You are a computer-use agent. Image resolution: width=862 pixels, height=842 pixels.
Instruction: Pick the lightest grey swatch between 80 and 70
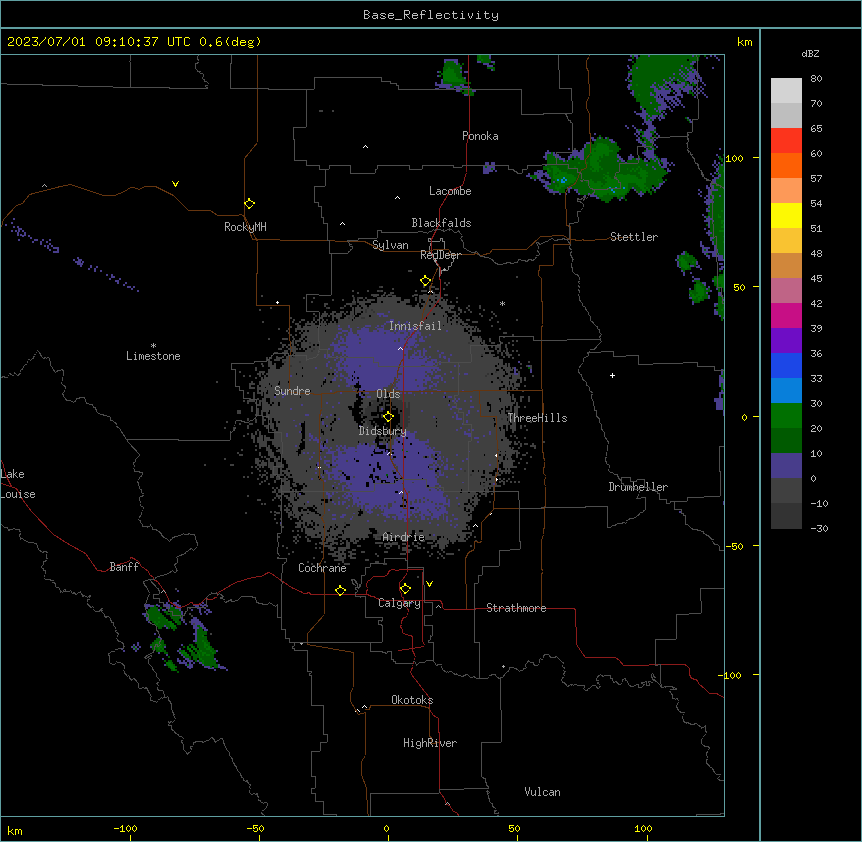(786, 91)
